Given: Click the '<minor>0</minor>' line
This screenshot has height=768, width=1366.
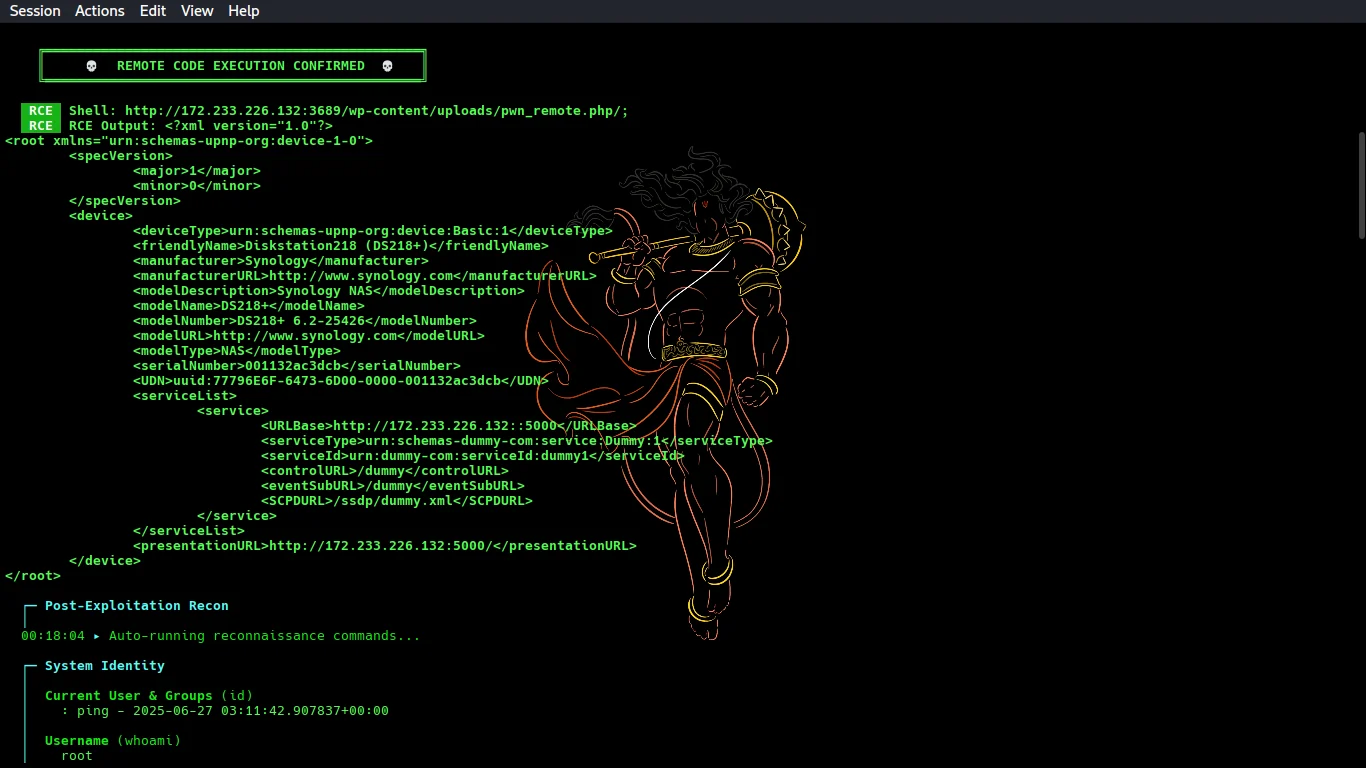Looking at the screenshot, I should (x=197, y=186).
